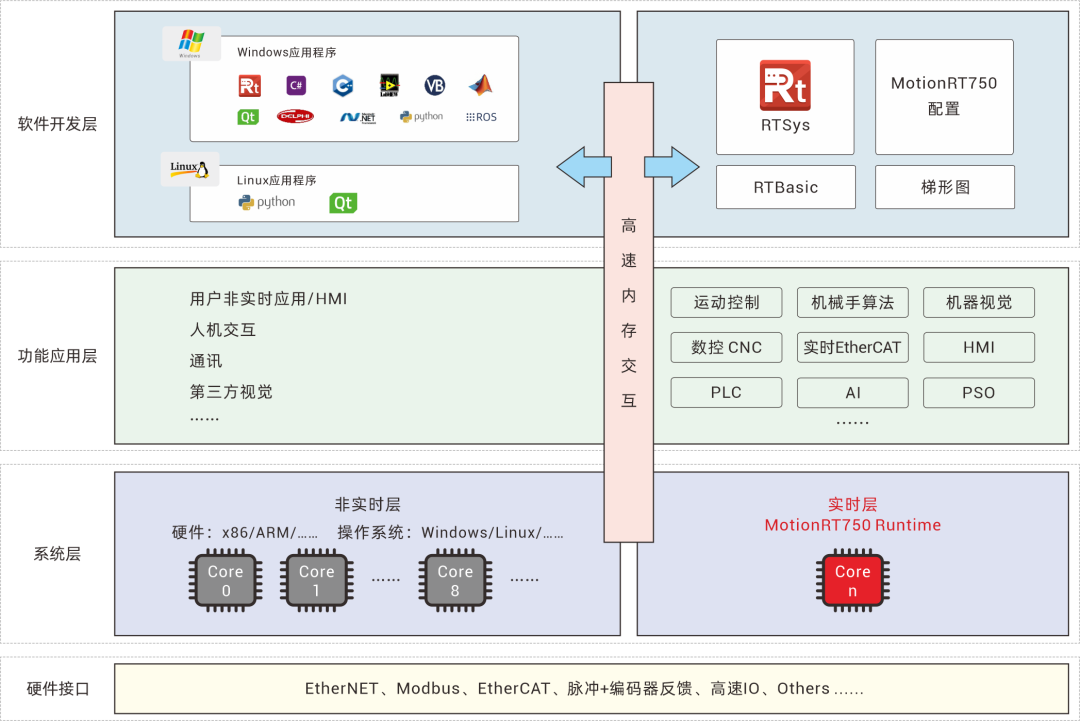Open the 梯形图 box
The height and width of the screenshot is (721, 1080).
[x=944, y=187]
